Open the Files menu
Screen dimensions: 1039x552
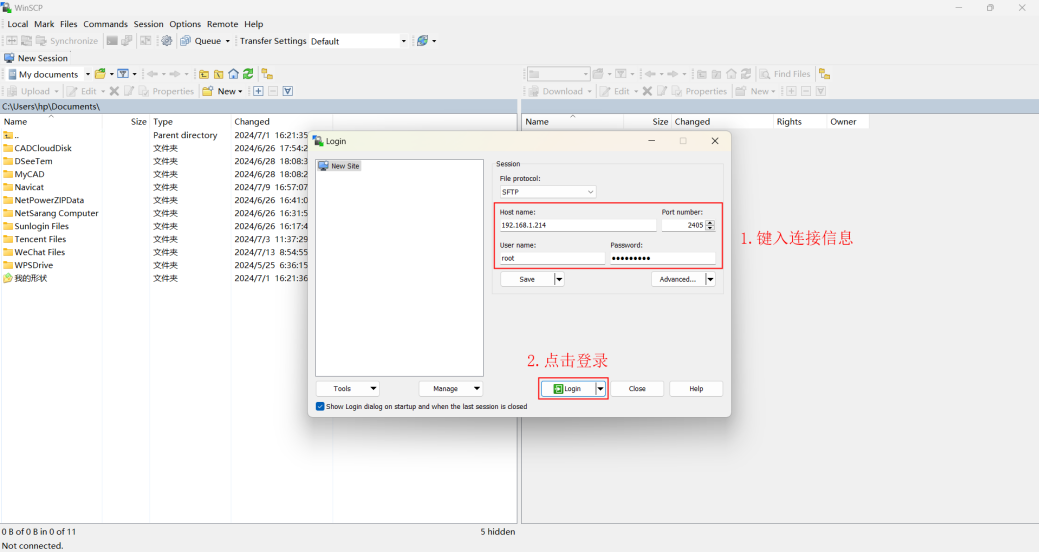click(x=69, y=24)
